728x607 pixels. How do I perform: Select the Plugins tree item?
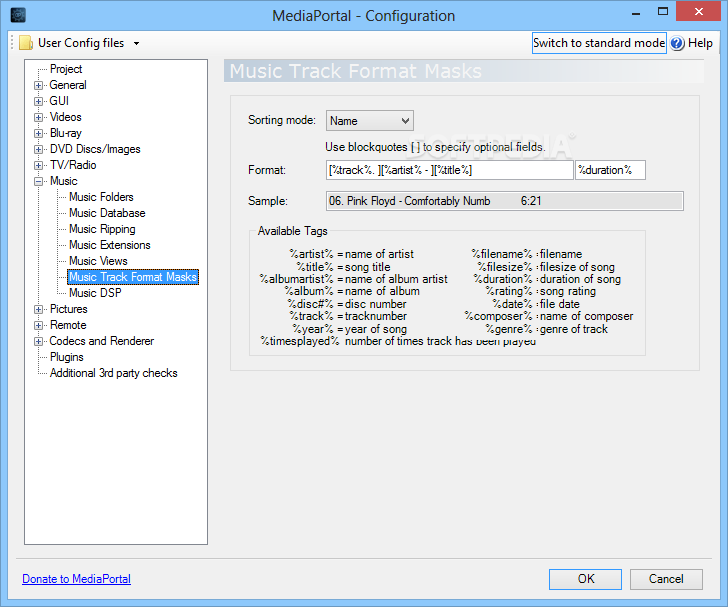(x=67, y=357)
